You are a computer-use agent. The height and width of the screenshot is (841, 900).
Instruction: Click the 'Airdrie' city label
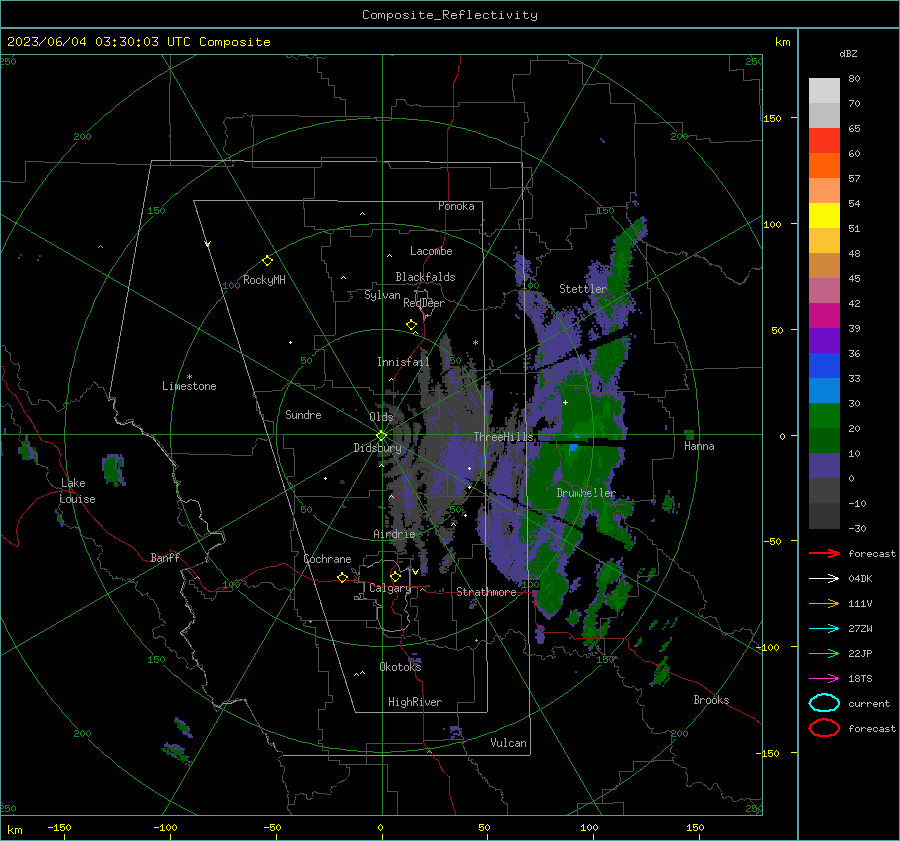[394, 534]
